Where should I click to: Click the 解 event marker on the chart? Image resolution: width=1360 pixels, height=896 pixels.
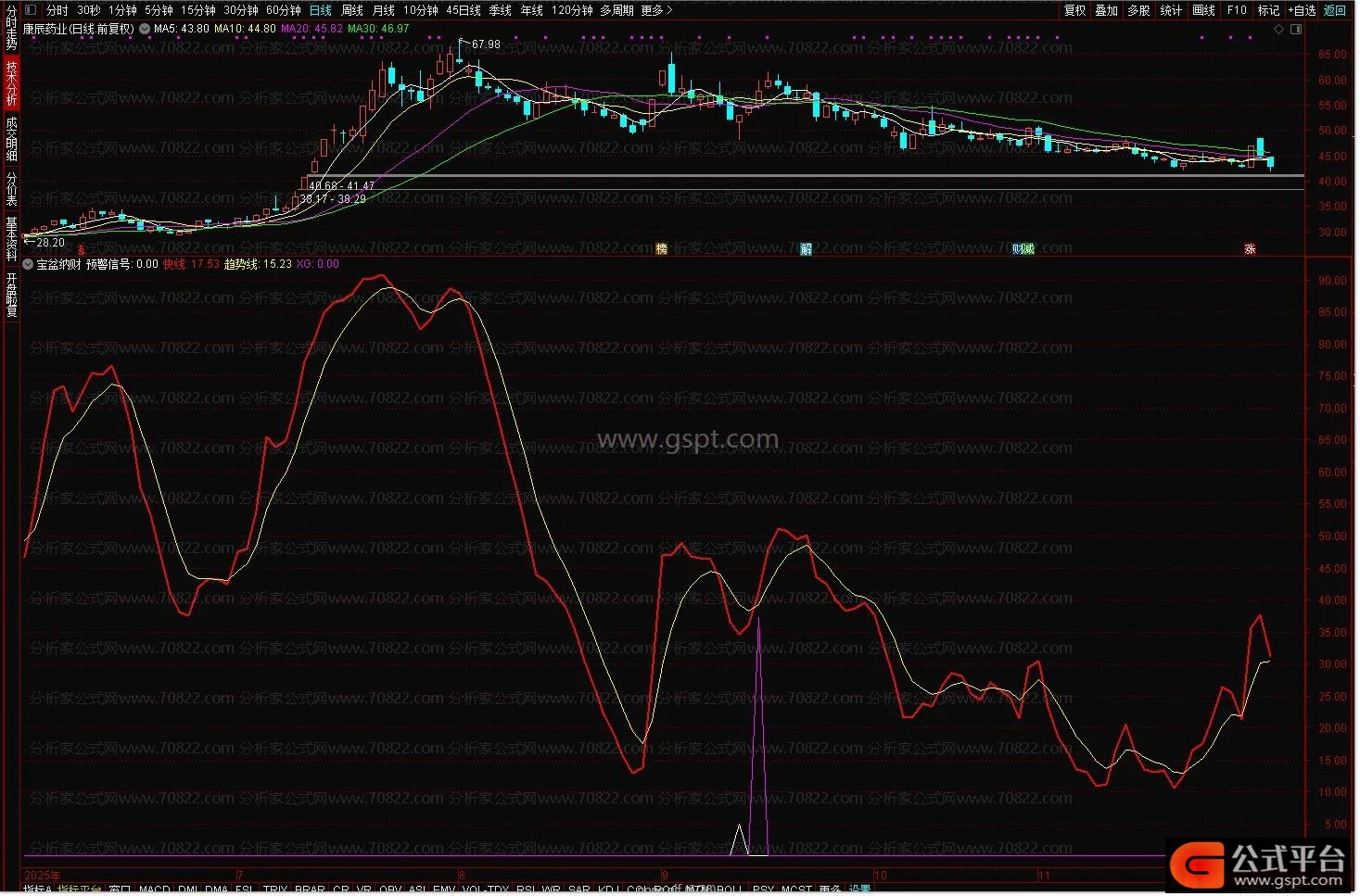click(x=806, y=248)
